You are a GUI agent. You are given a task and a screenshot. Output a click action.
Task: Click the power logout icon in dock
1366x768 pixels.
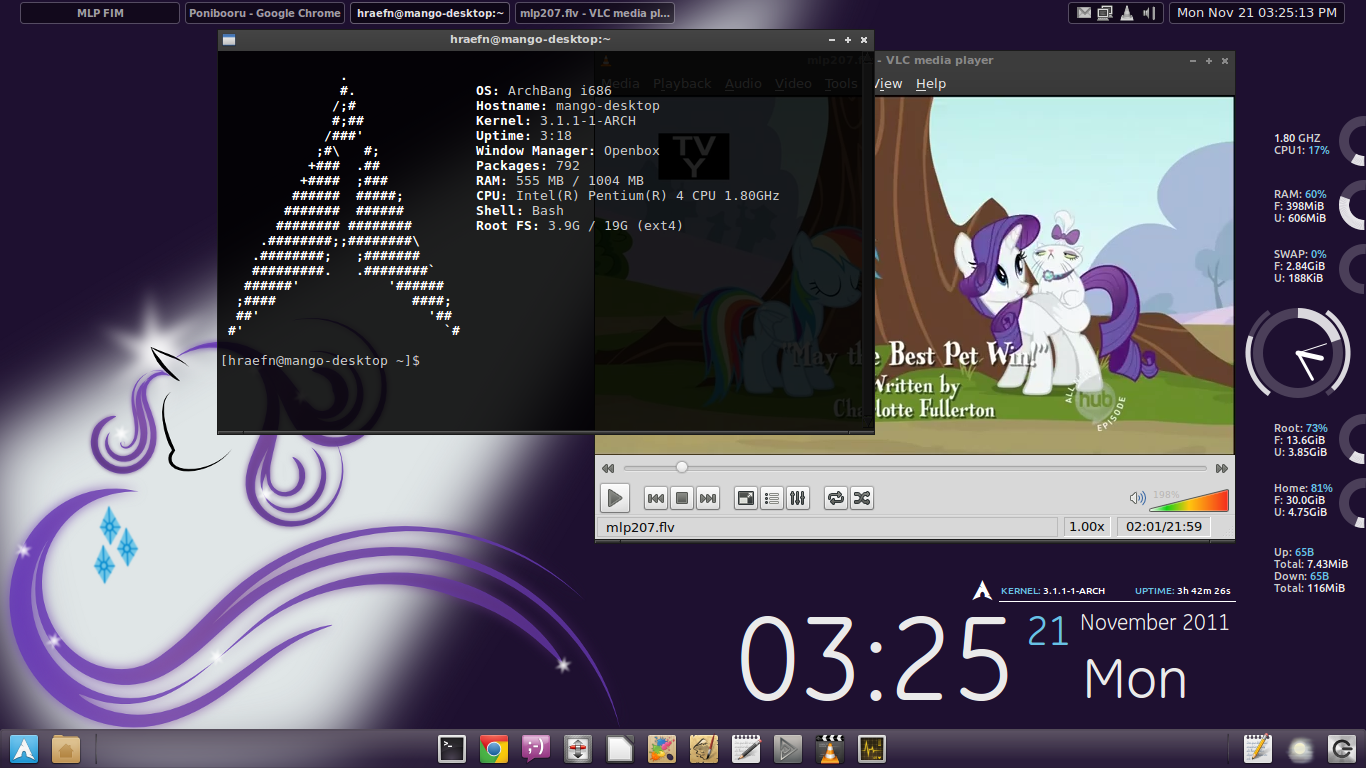pos(1341,748)
